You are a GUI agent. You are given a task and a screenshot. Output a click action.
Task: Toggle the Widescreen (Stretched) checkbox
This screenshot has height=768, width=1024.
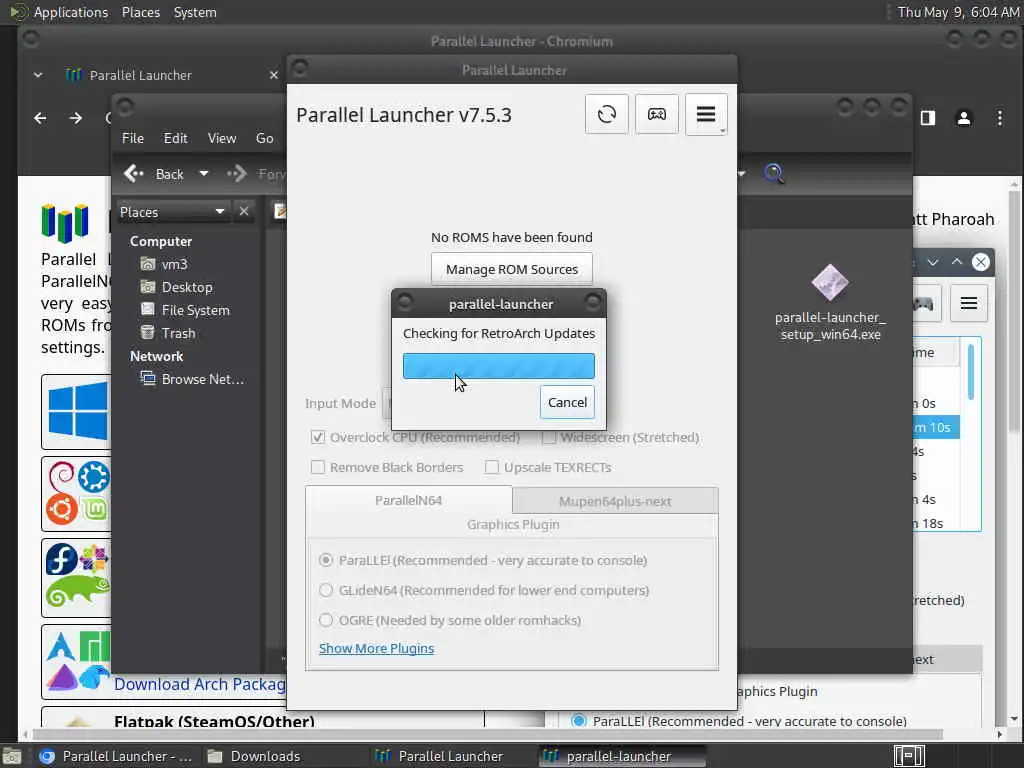pyautogui.click(x=549, y=438)
